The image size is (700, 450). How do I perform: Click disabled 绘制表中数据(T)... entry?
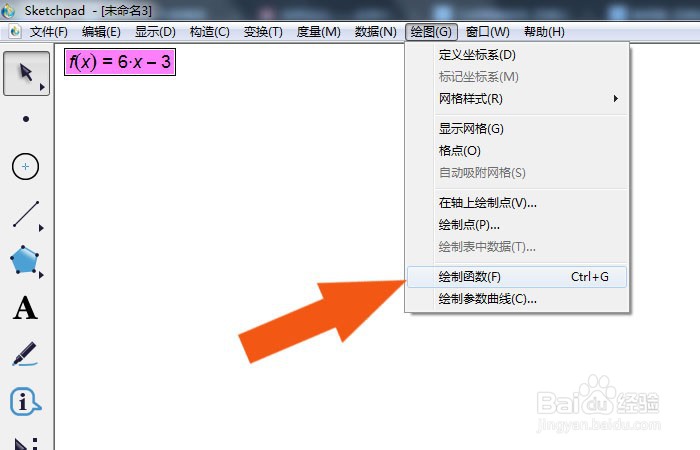point(517,246)
